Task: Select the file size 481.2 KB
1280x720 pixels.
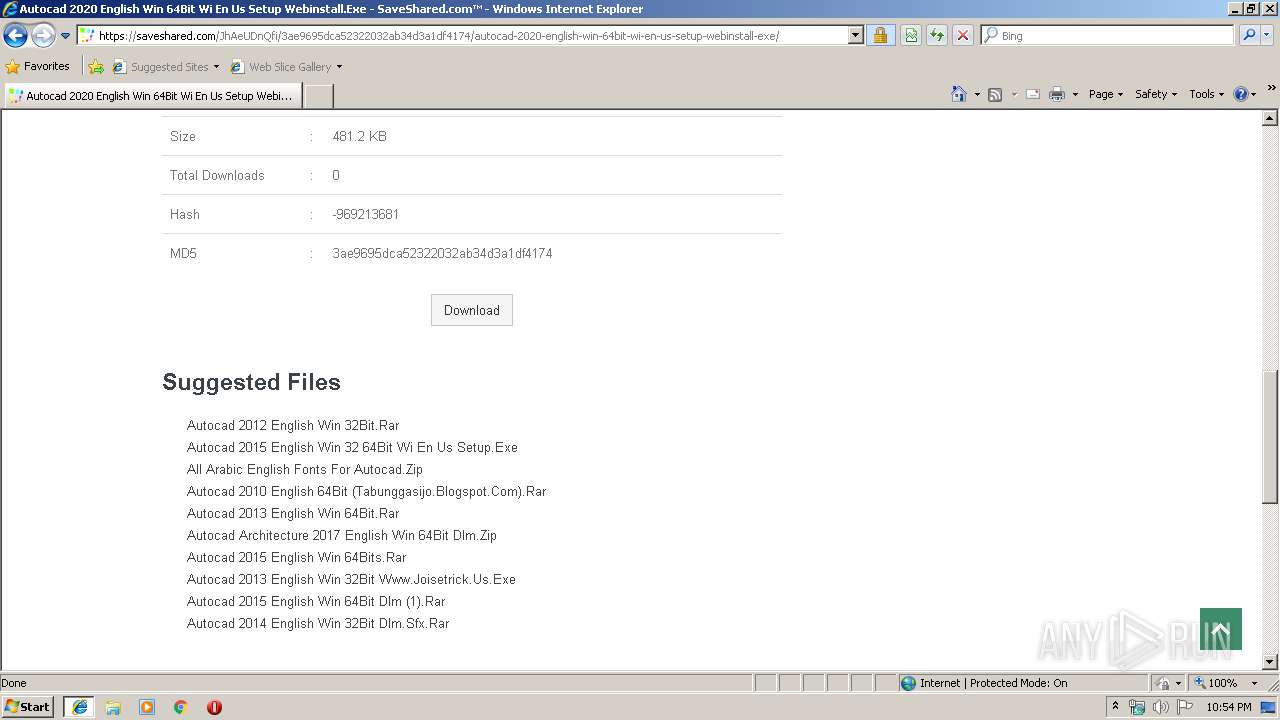Action: [x=359, y=136]
